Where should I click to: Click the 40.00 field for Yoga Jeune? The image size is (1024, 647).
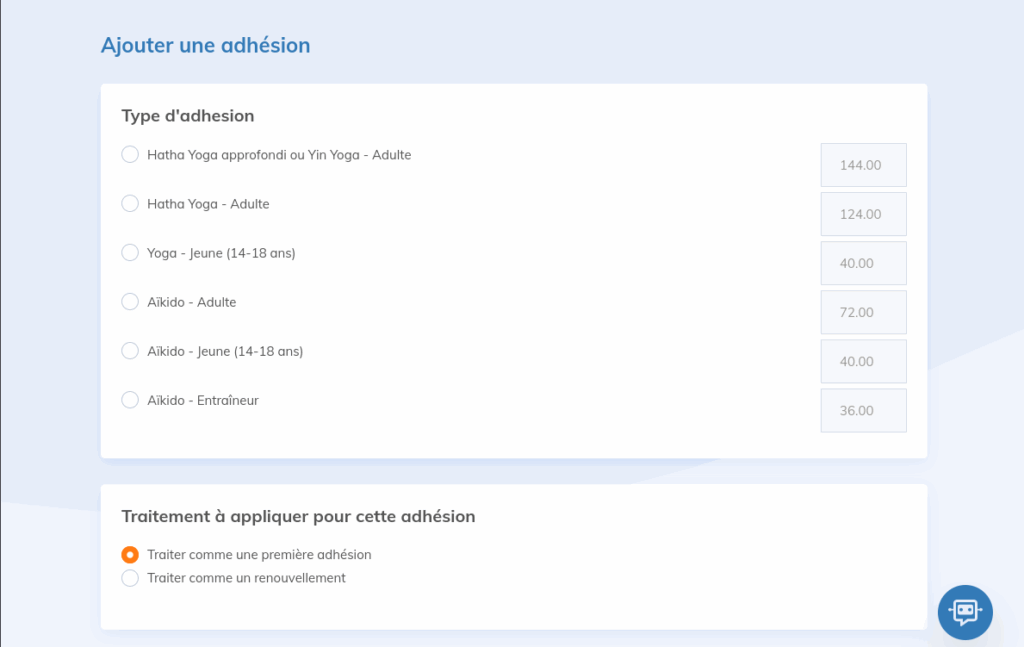863,263
